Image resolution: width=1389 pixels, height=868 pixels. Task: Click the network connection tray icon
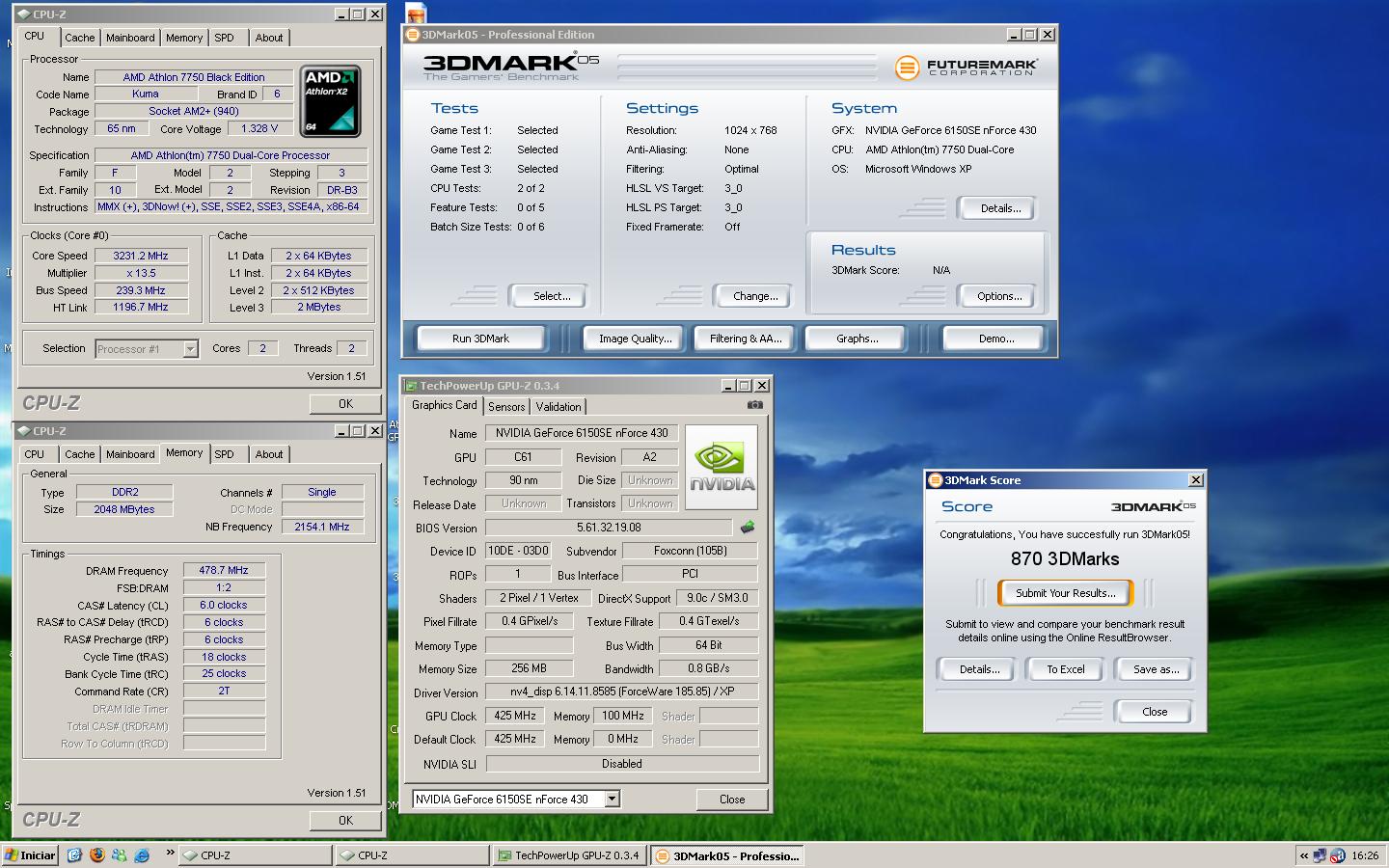1321,855
